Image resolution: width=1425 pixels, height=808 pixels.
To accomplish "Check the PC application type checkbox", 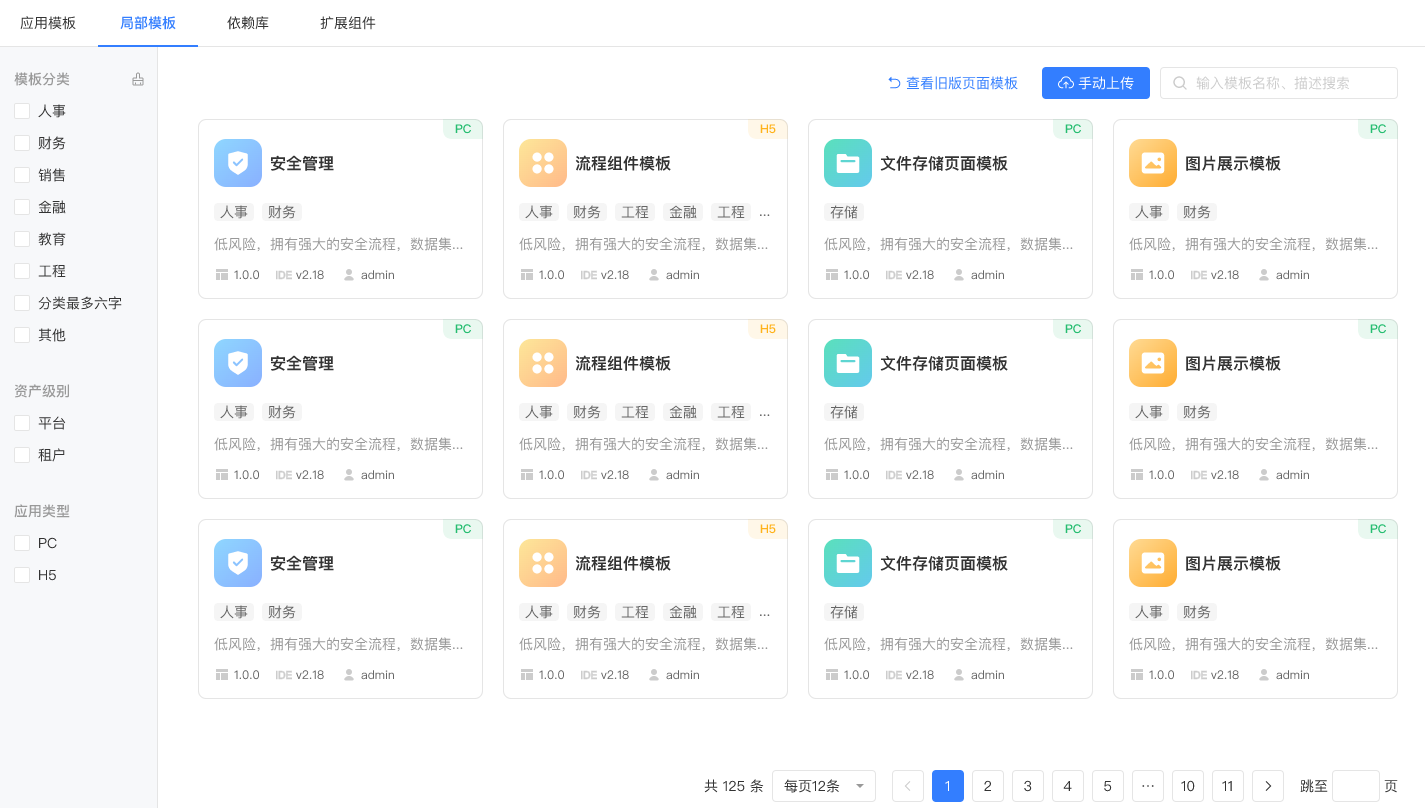I will click(x=22, y=543).
